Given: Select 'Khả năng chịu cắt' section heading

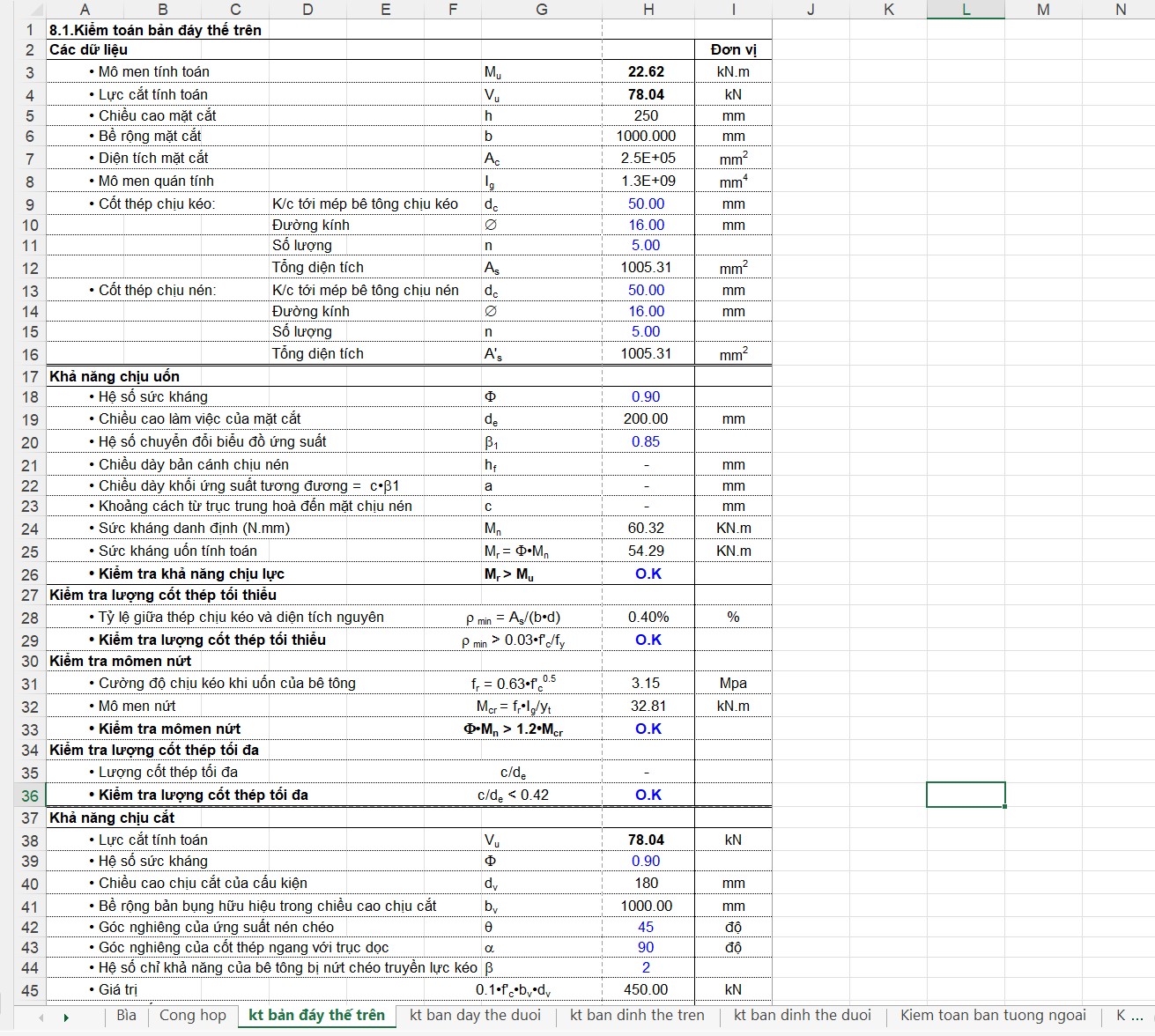Looking at the screenshot, I should point(112,818).
